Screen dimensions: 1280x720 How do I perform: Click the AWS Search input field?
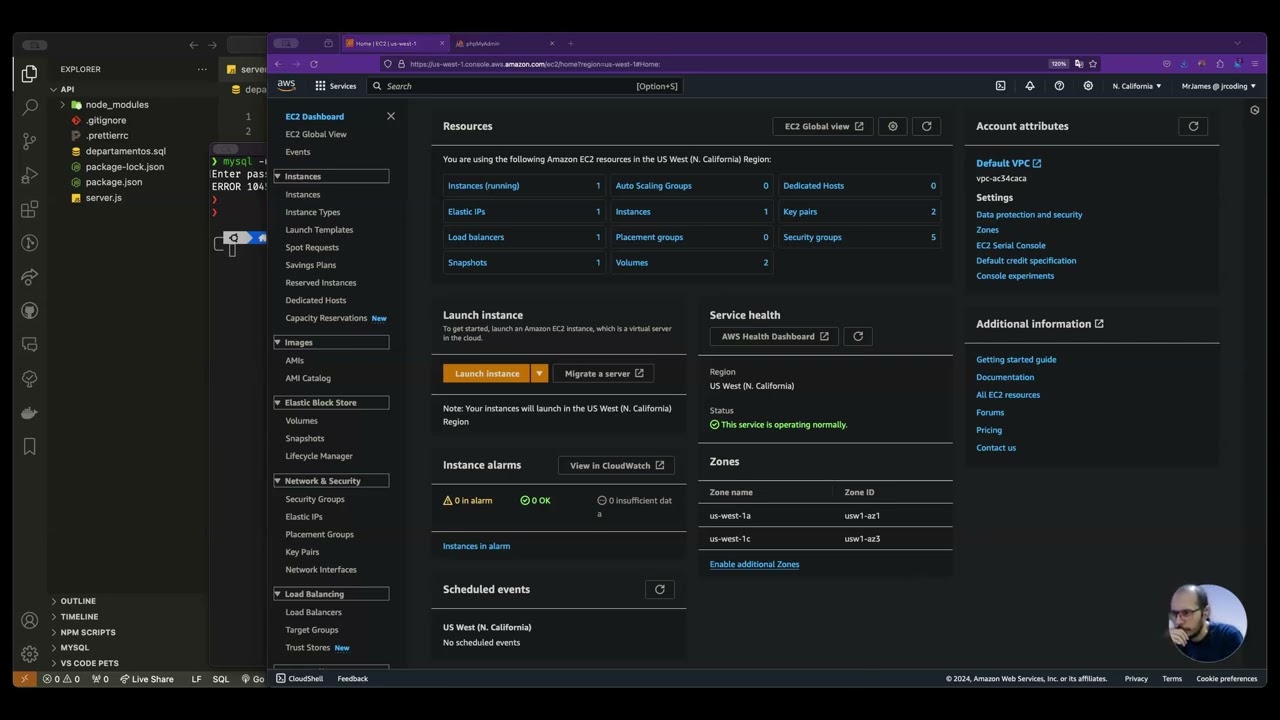coord(525,86)
